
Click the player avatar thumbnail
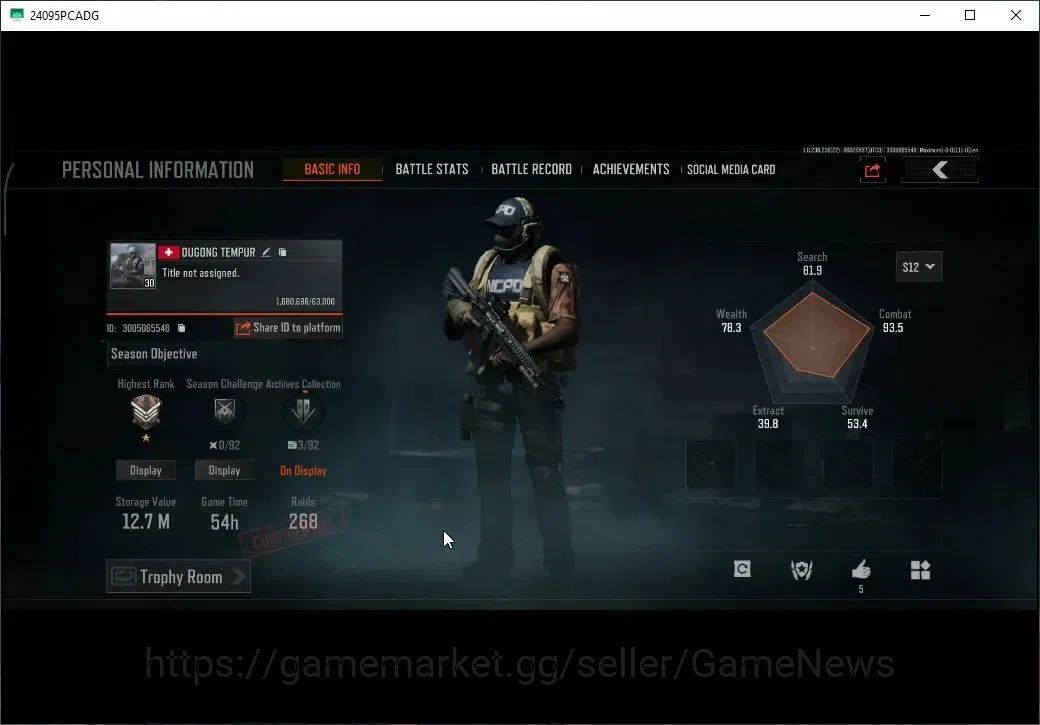pos(133,266)
